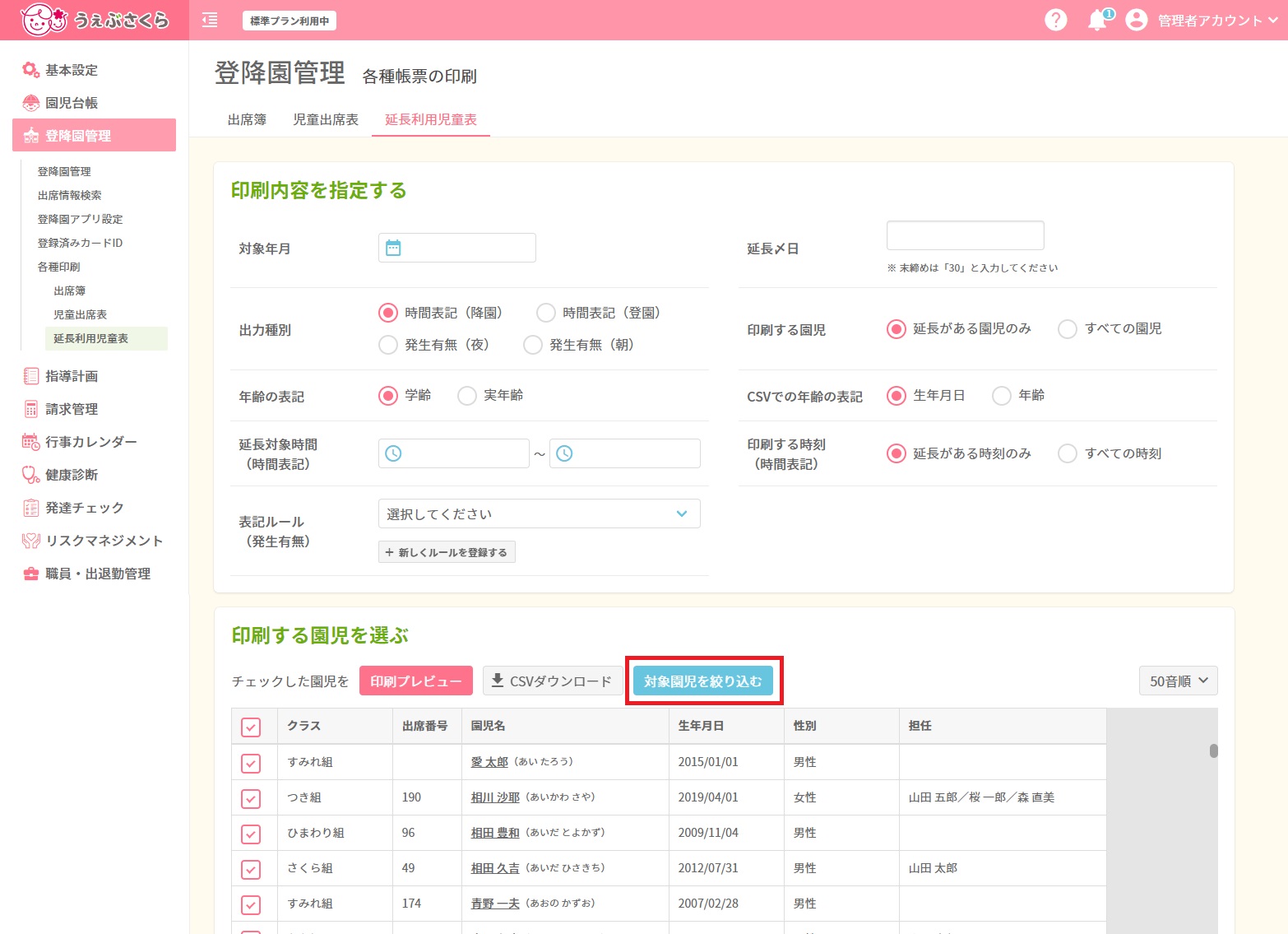Click 各種印刷 in sidebar
Viewport: 1288px width, 934px height.
click(x=58, y=267)
